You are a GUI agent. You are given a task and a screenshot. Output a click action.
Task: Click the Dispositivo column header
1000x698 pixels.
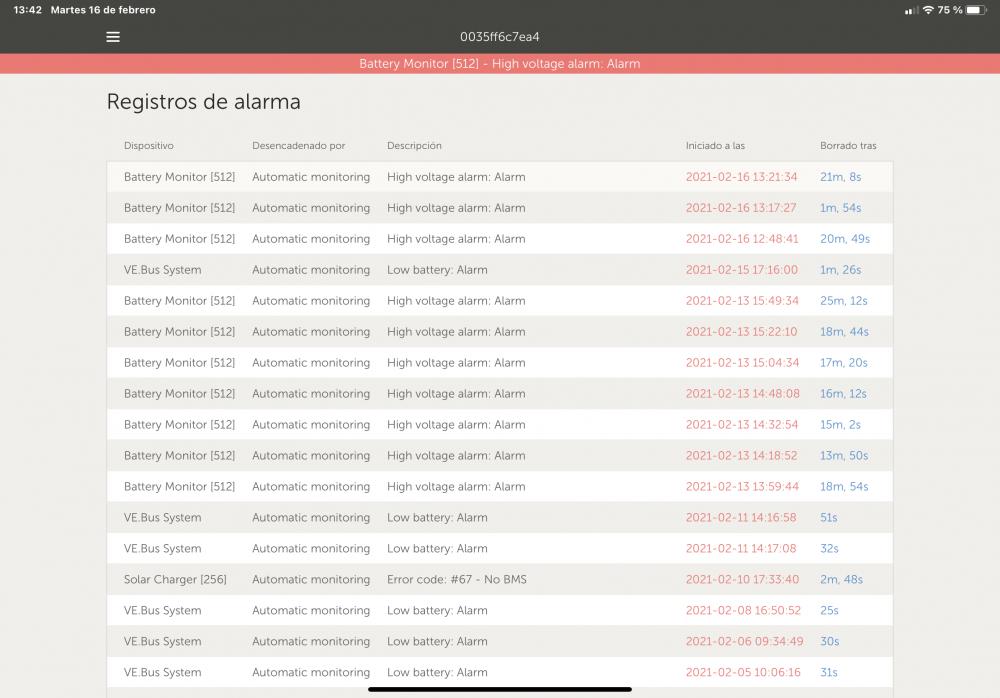(x=149, y=145)
